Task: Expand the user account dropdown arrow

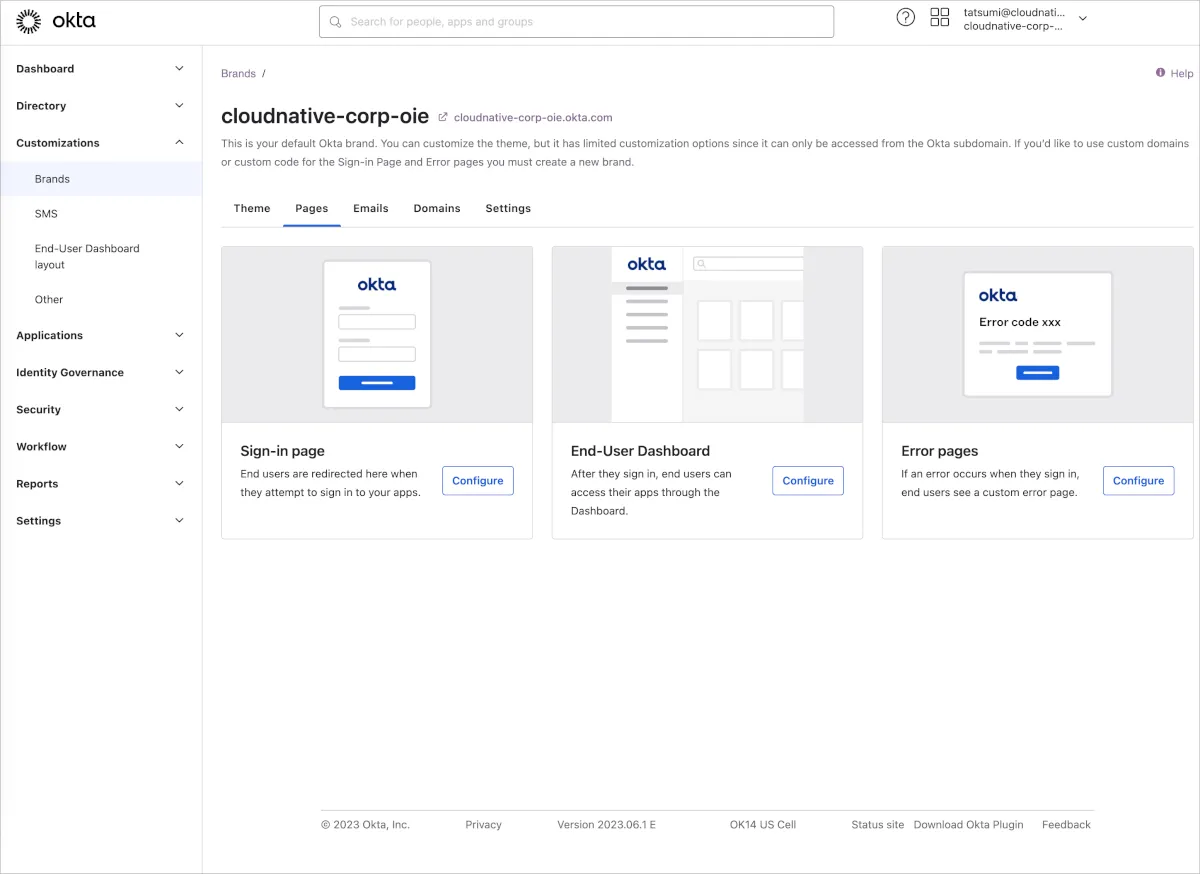Action: pyautogui.click(x=1082, y=19)
